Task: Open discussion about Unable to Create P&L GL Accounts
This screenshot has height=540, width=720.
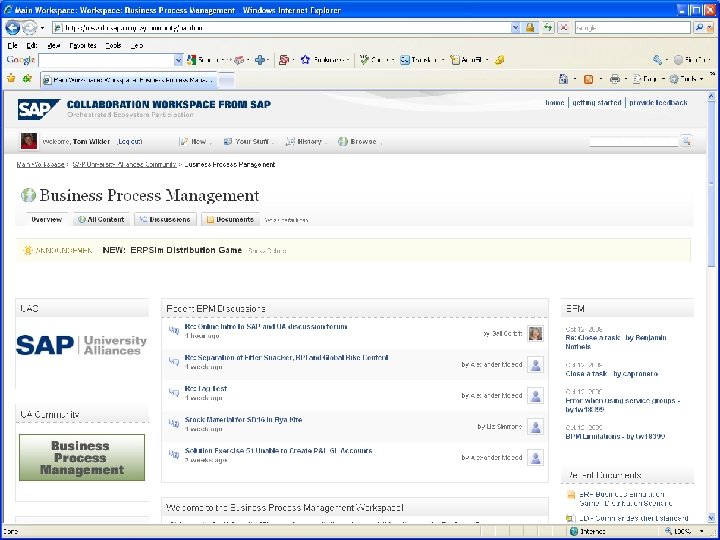Action: [x=278, y=450]
